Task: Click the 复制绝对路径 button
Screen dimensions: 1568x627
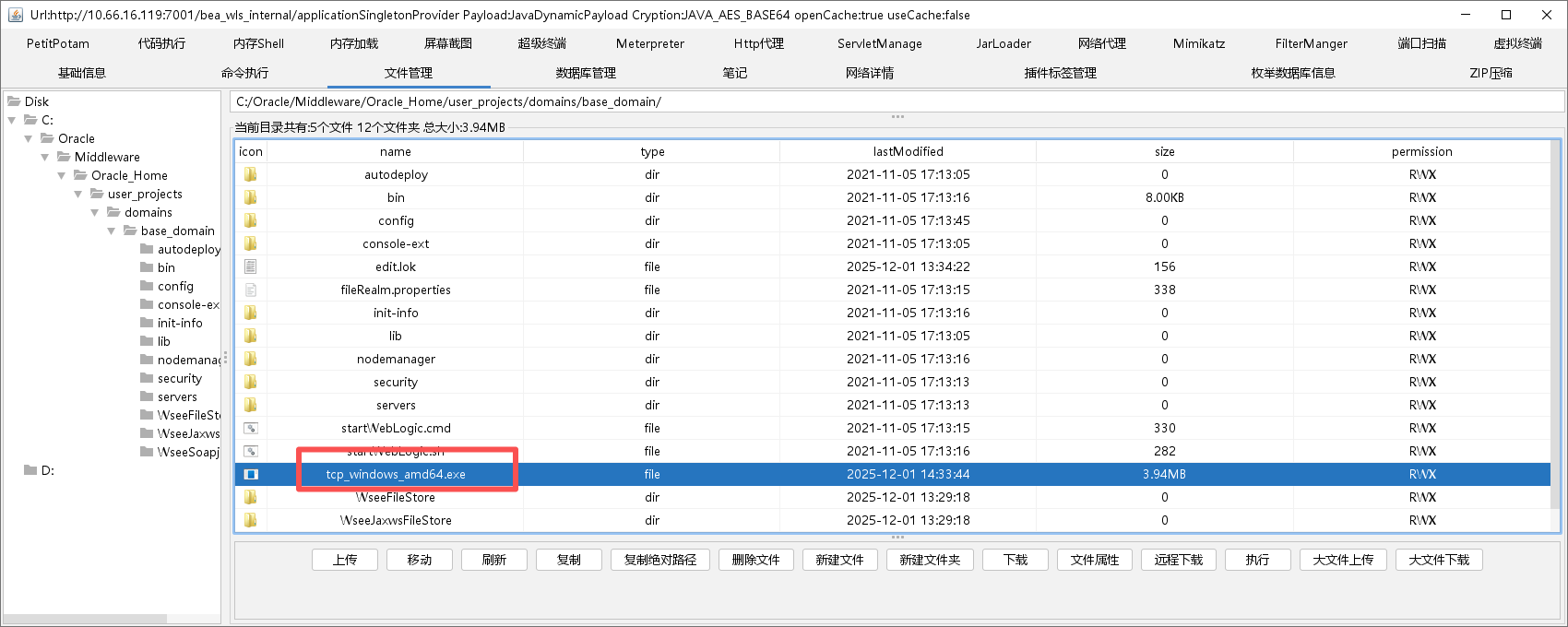Action: 660,560
